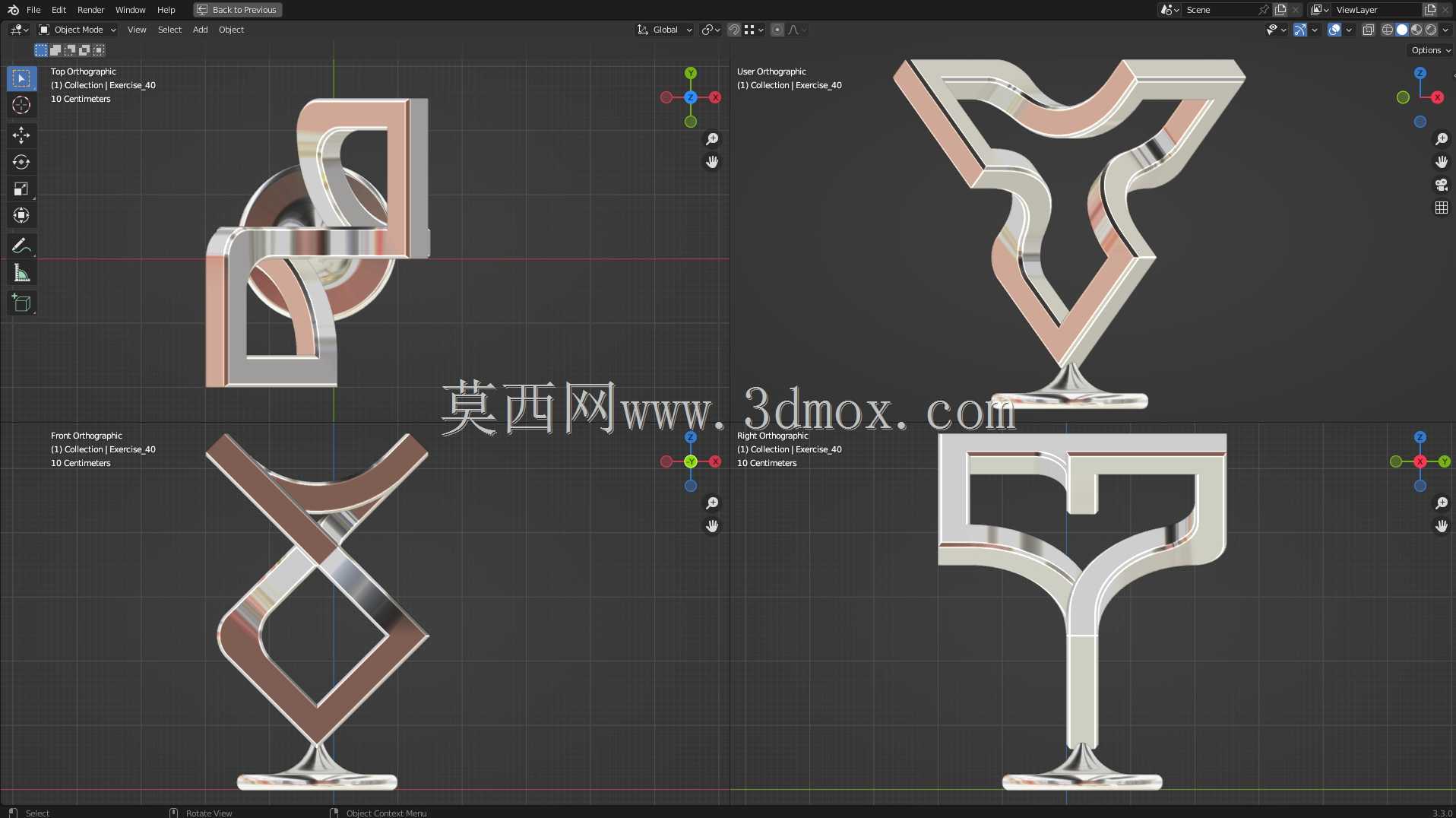
Task: Click zoom icon in User Orthographic view
Action: [x=1442, y=139]
